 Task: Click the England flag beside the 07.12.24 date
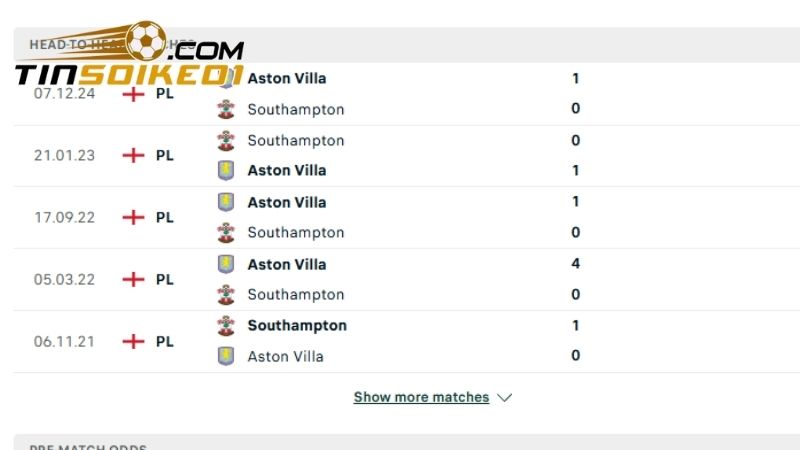coord(133,93)
